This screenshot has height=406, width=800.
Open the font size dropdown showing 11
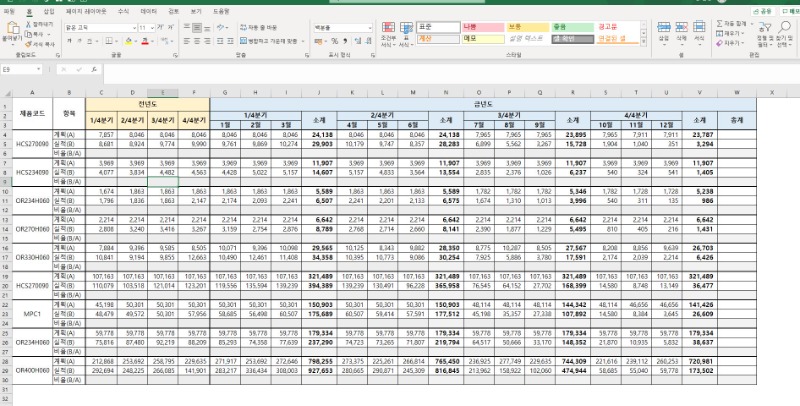click(x=152, y=28)
